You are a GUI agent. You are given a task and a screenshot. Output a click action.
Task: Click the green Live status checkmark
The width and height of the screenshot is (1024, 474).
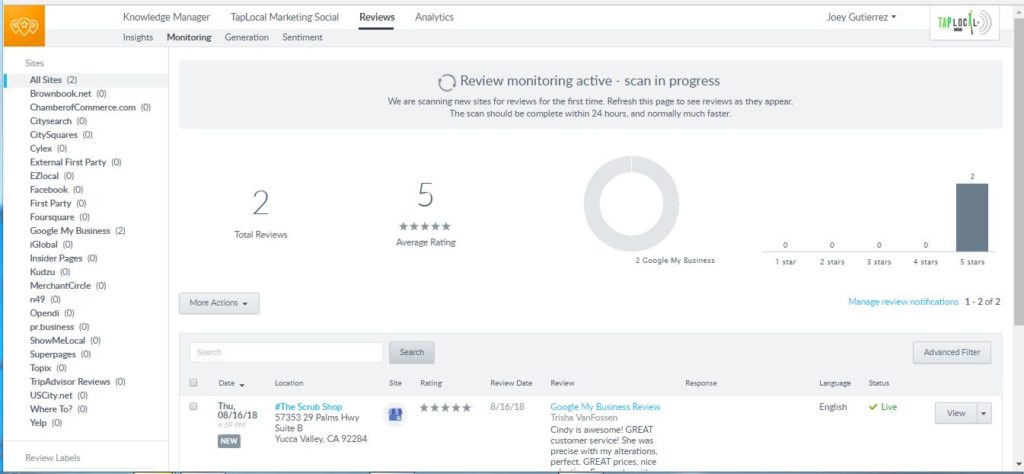[873, 407]
